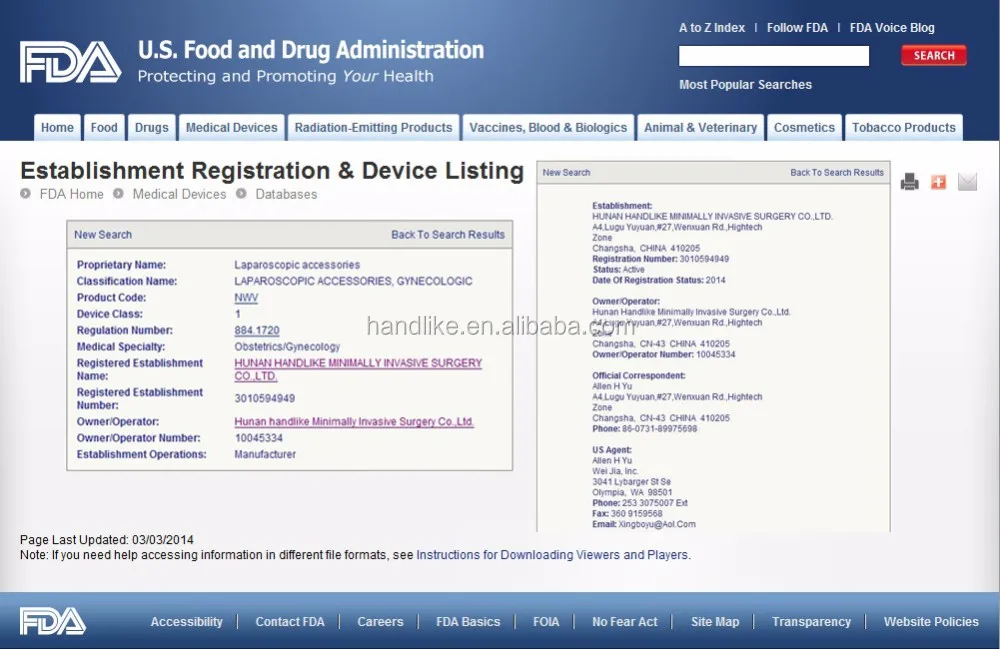The width and height of the screenshot is (1000, 649).
Task: Click the Page Last Updated 03/03/2014 text
Action: 107,539
